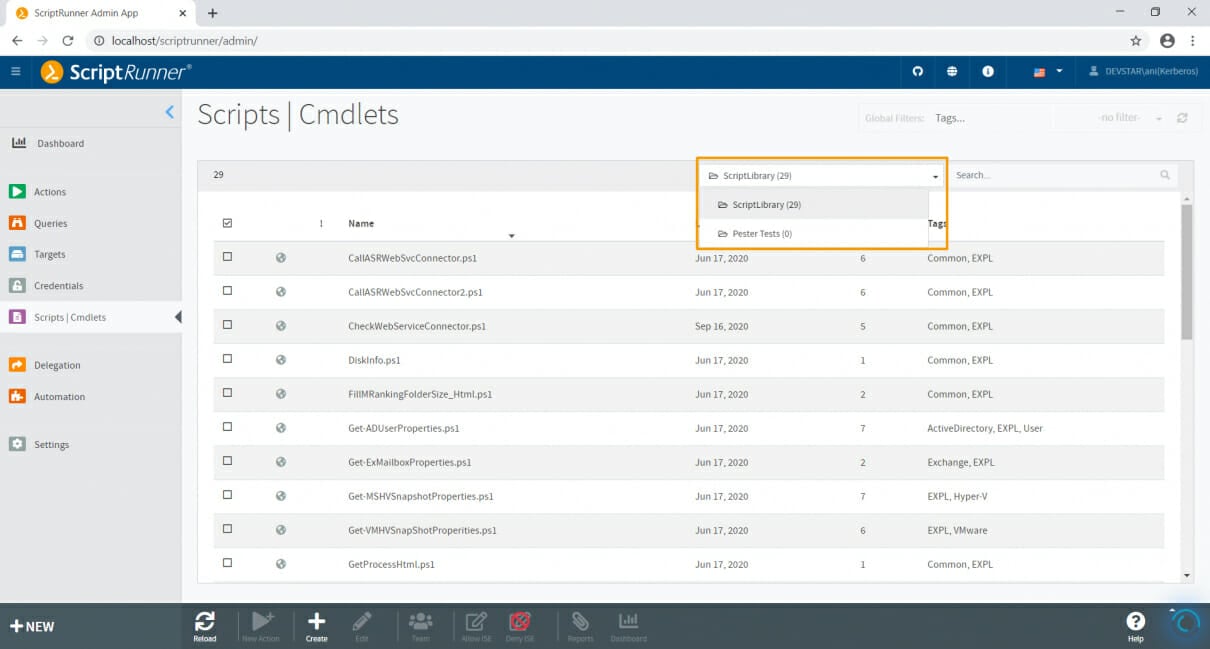Check the box for Get-MSHVSnapshotProperties.ps1

tap(227, 495)
